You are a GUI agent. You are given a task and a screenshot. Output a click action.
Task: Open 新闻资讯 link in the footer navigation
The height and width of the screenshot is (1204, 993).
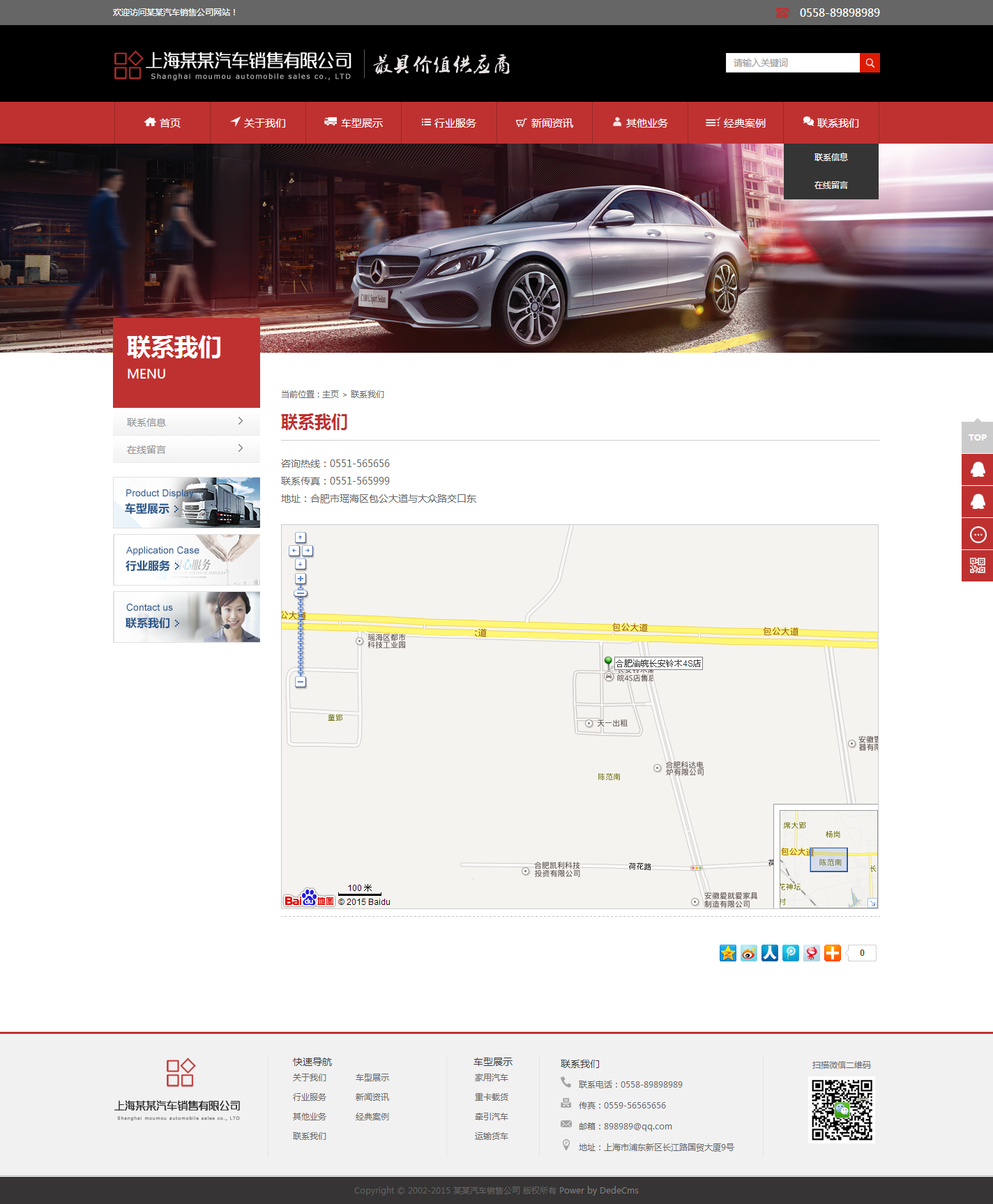tap(372, 1097)
